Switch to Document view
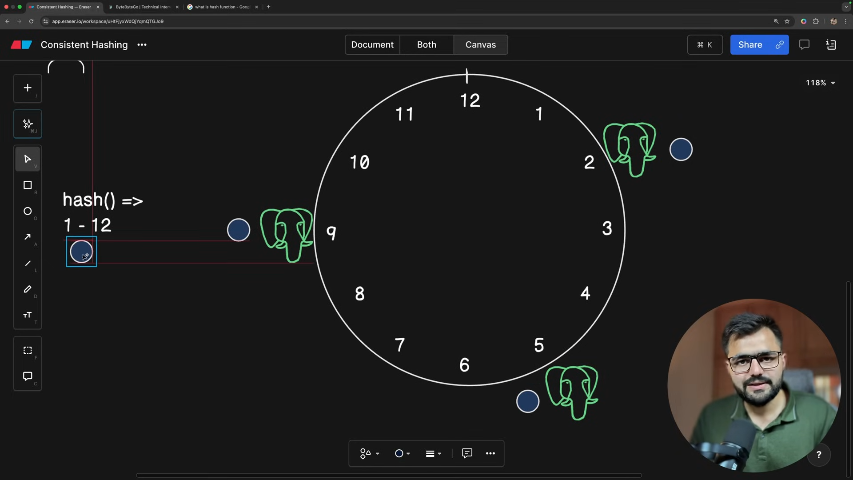The height and width of the screenshot is (480, 853). tap(372, 45)
